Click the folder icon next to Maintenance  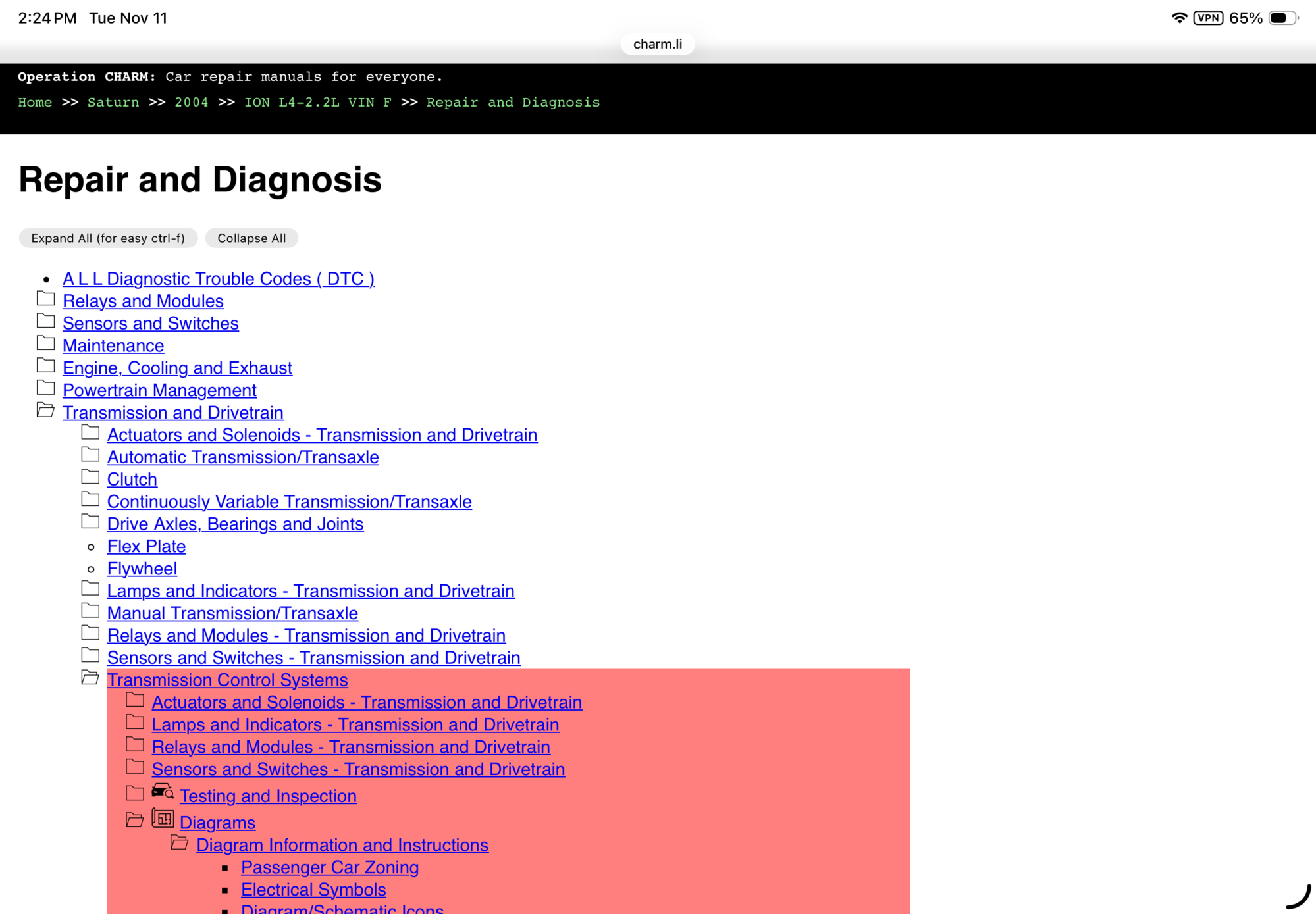click(x=45, y=343)
